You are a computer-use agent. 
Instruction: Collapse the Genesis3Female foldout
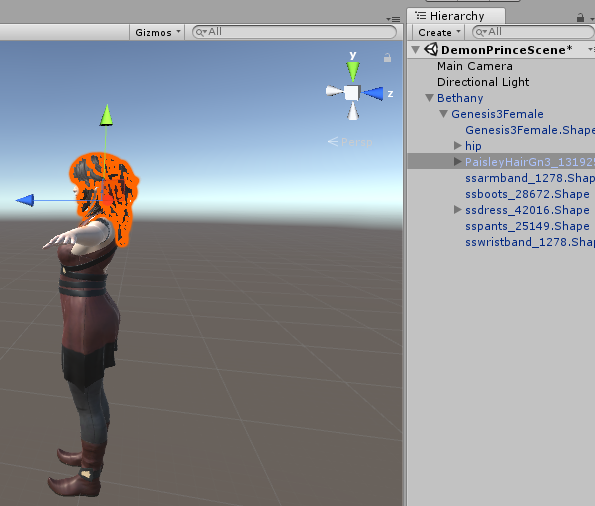click(x=443, y=114)
